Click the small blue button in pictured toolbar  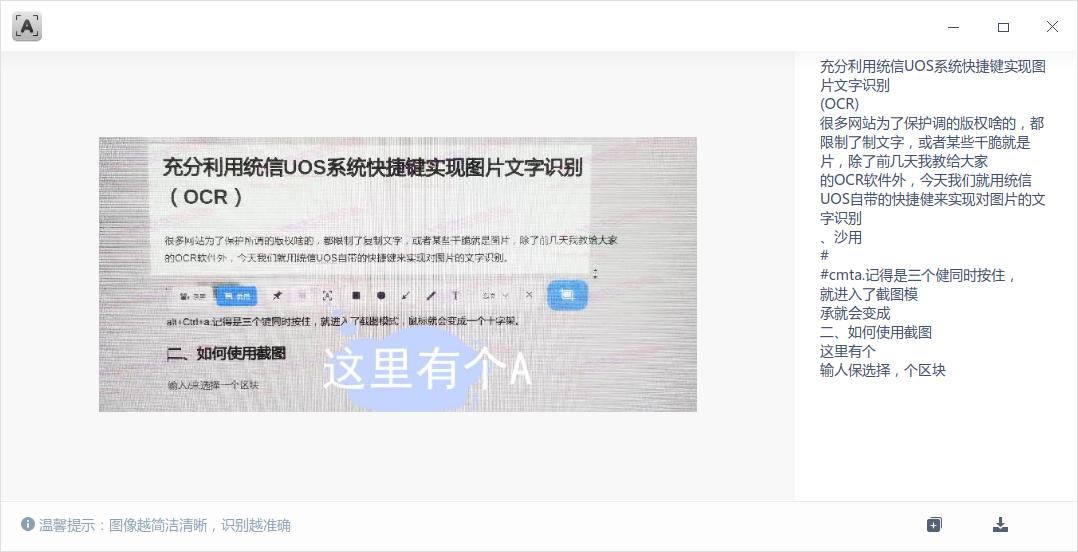tap(236, 296)
